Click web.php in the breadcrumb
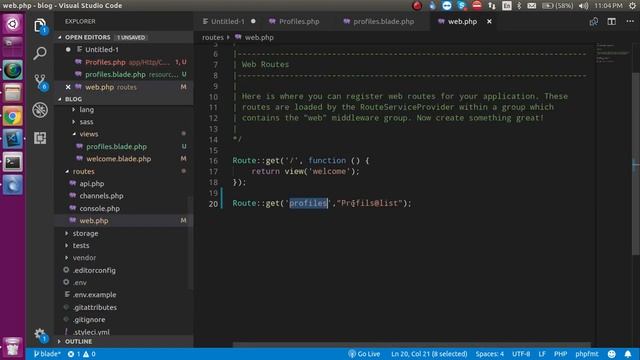 point(259,38)
